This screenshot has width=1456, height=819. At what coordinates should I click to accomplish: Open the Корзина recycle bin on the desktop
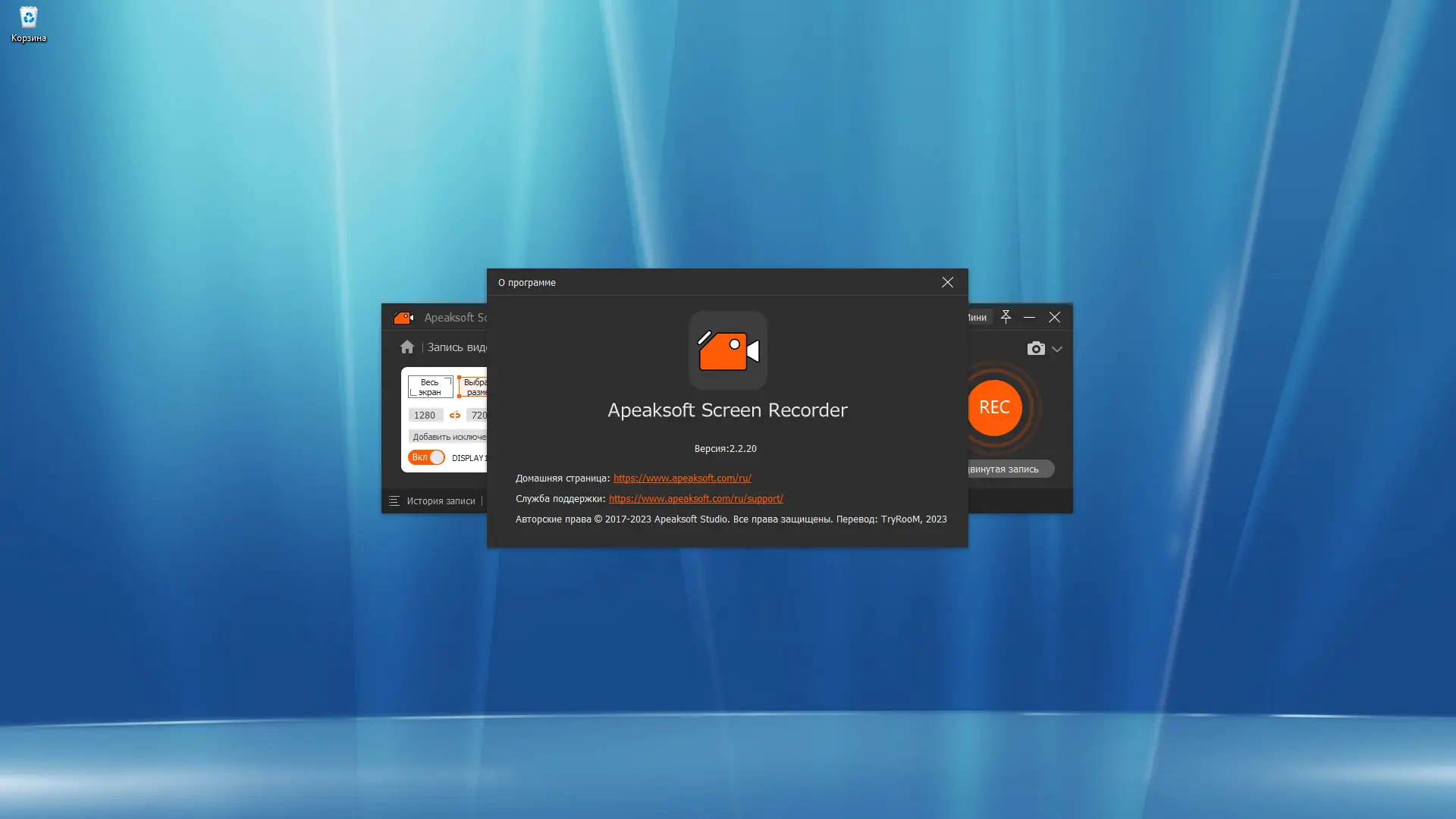(x=28, y=17)
